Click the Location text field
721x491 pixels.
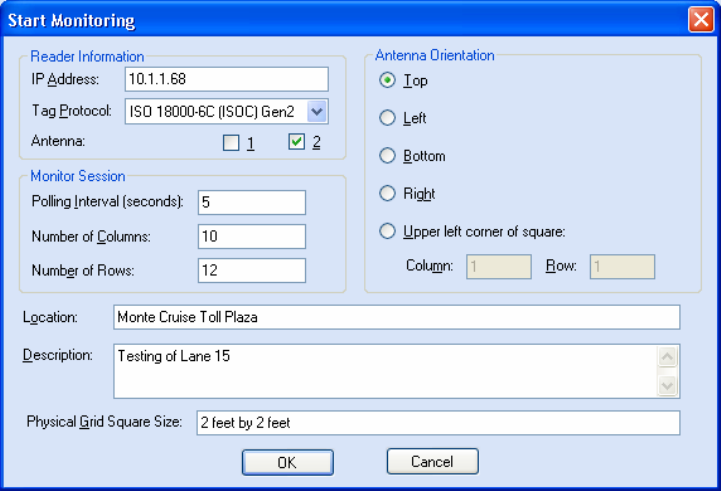397,317
